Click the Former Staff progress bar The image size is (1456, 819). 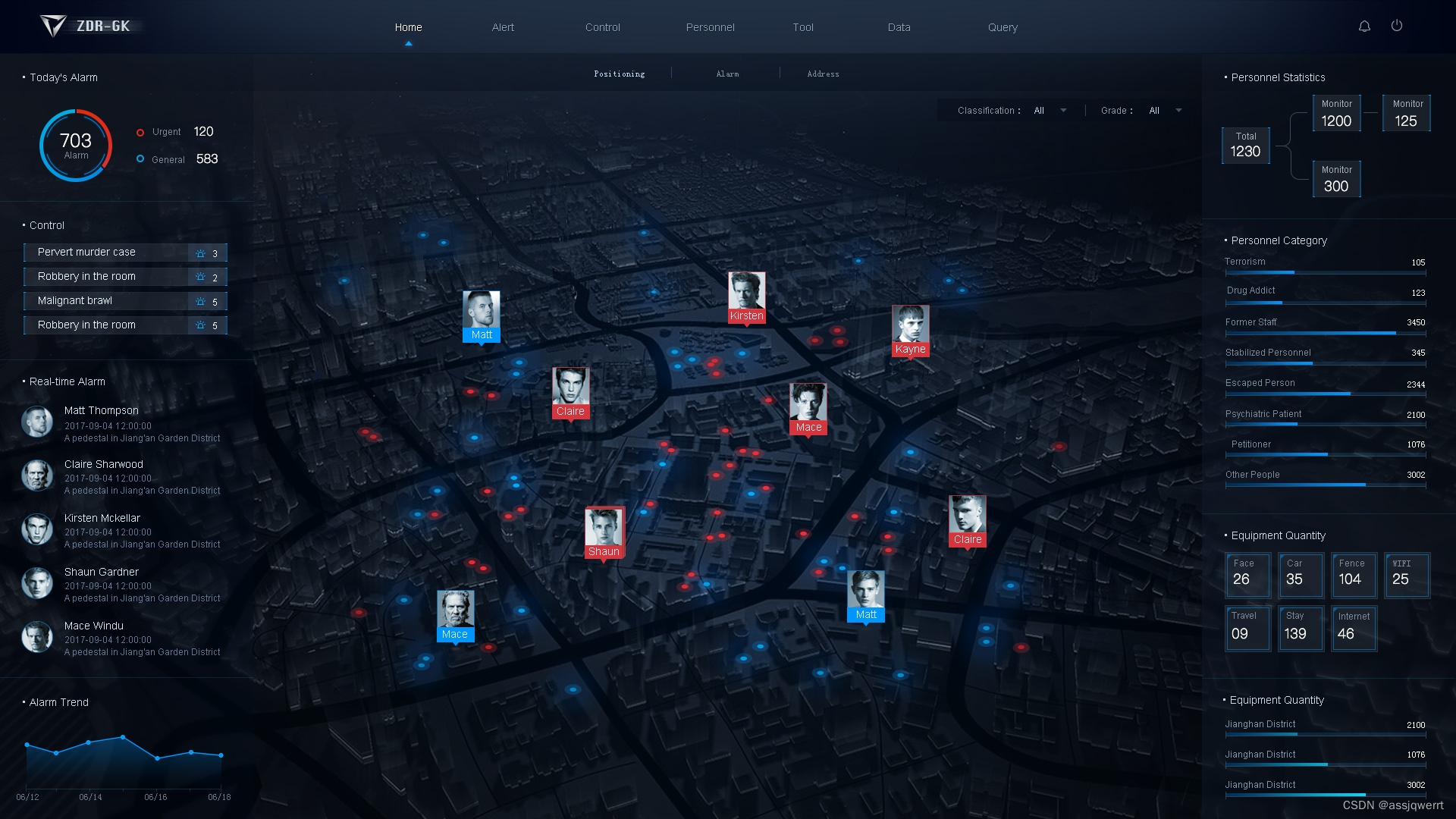tap(1325, 333)
